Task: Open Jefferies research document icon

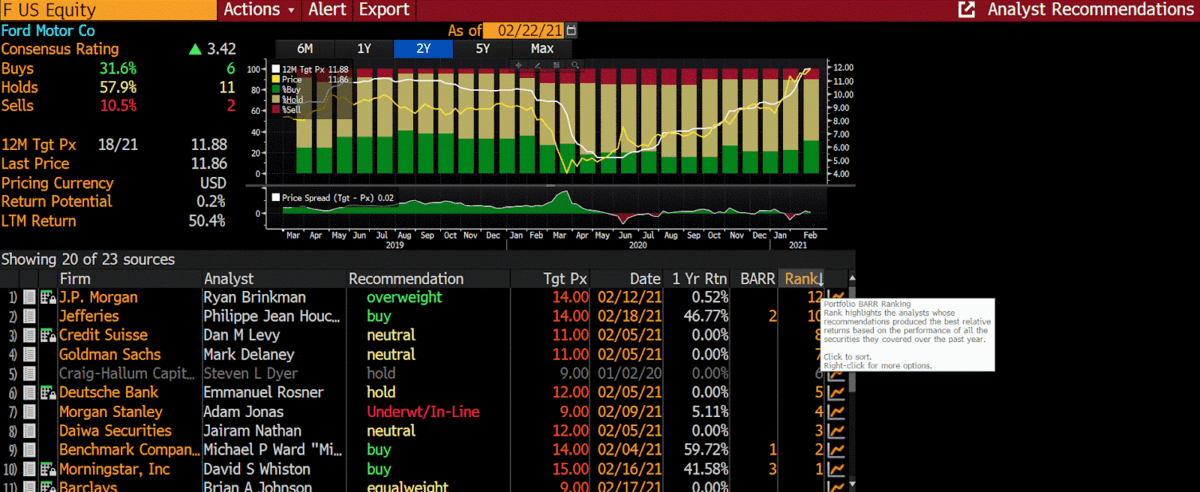Action: pyautogui.click(x=29, y=317)
